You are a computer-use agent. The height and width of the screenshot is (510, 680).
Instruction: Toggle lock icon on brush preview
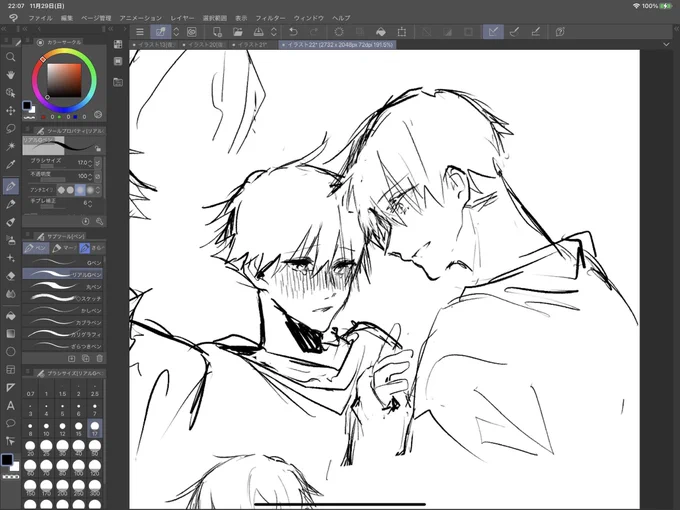click(x=98, y=149)
